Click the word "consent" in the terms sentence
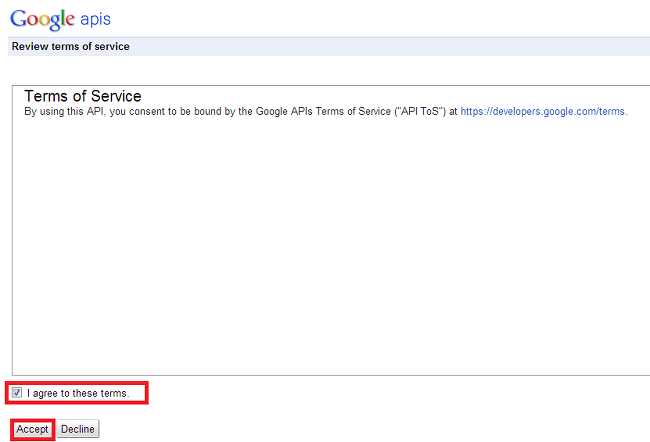 point(147,112)
